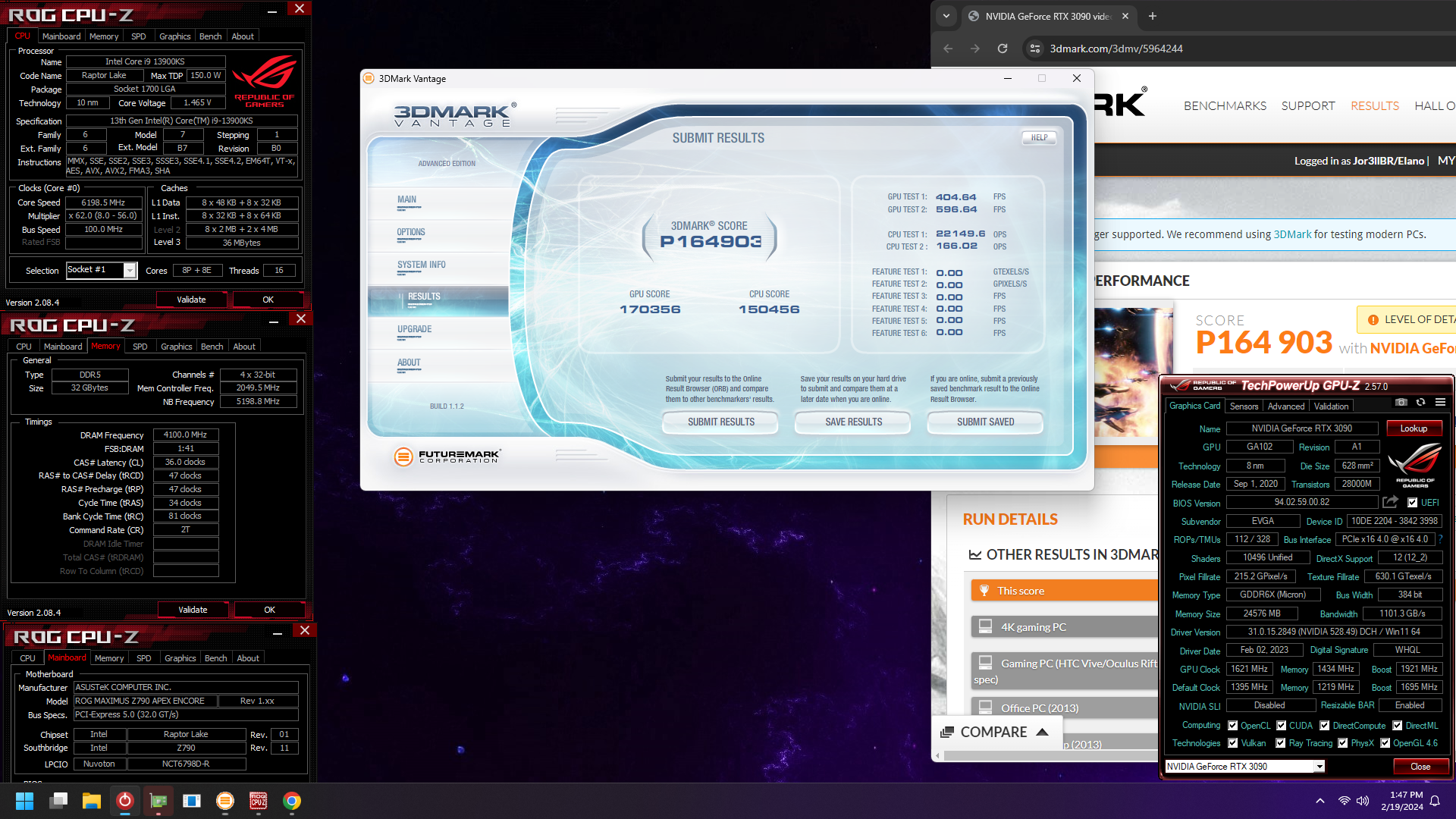
Task: Click the volume speaker tray icon
Action: click(x=1363, y=801)
